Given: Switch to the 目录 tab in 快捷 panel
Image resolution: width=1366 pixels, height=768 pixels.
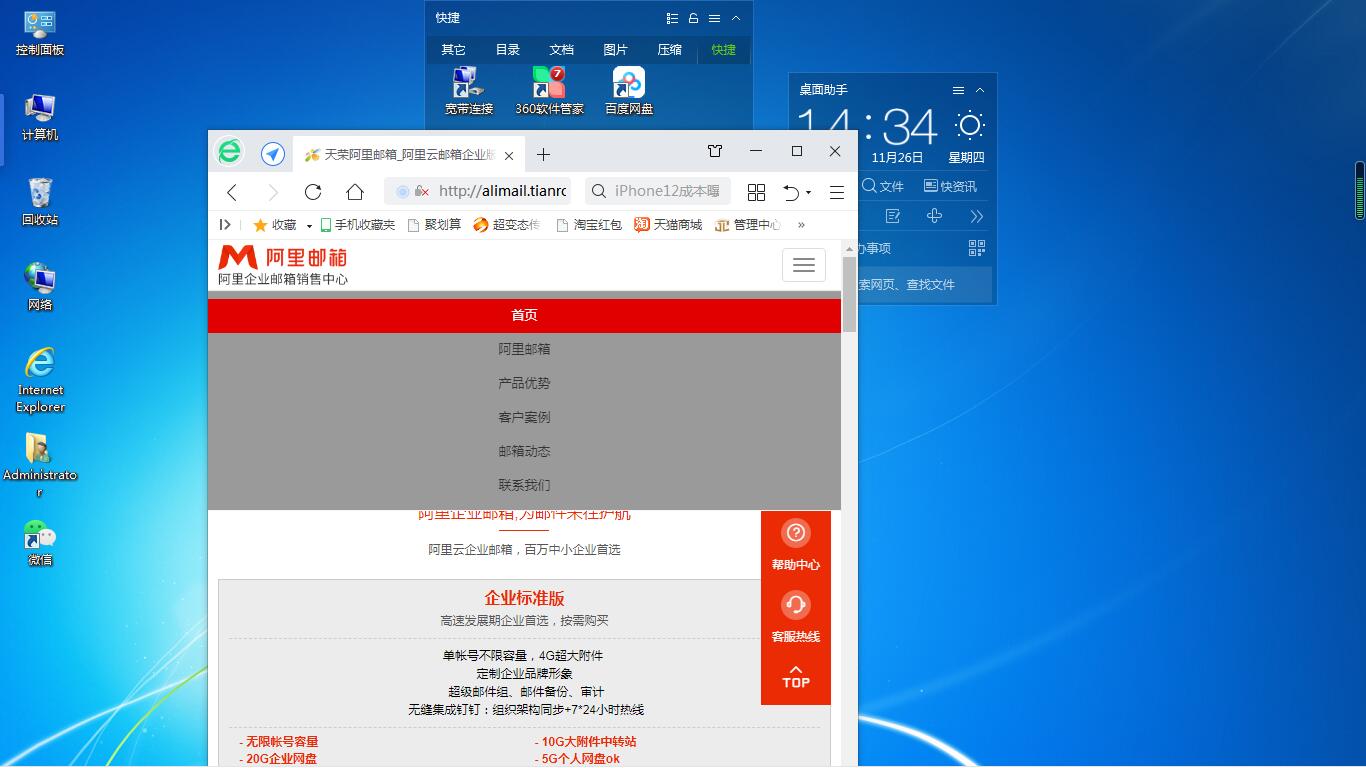Looking at the screenshot, I should tap(508, 50).
